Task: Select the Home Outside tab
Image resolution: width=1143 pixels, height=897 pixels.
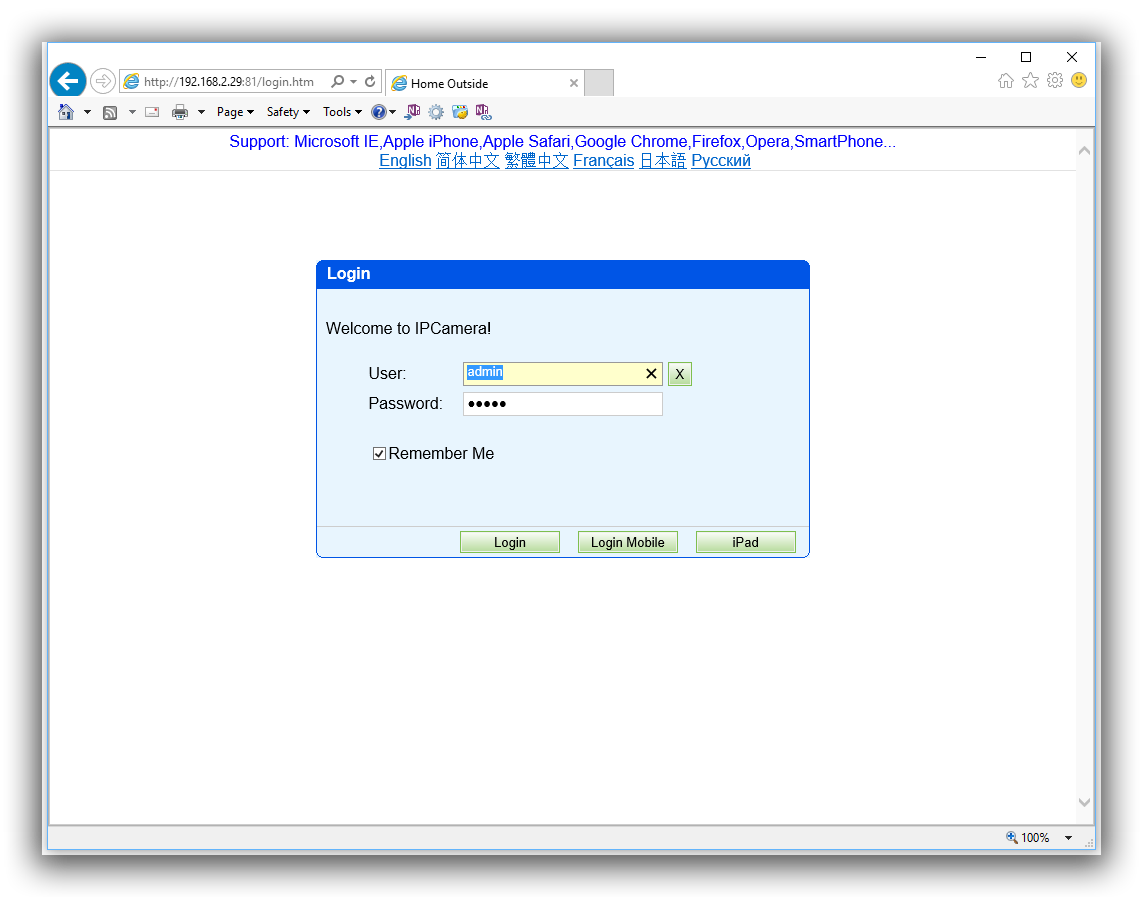Action: click(485, 83)
